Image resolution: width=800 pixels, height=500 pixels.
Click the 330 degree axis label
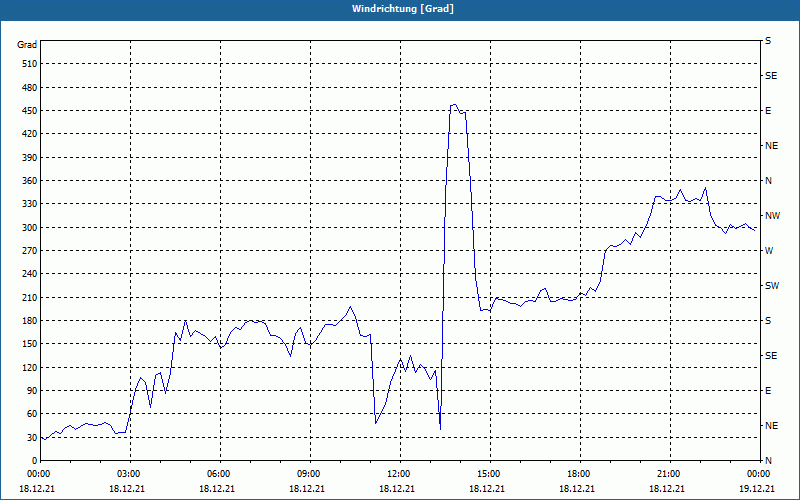(30, 204)
